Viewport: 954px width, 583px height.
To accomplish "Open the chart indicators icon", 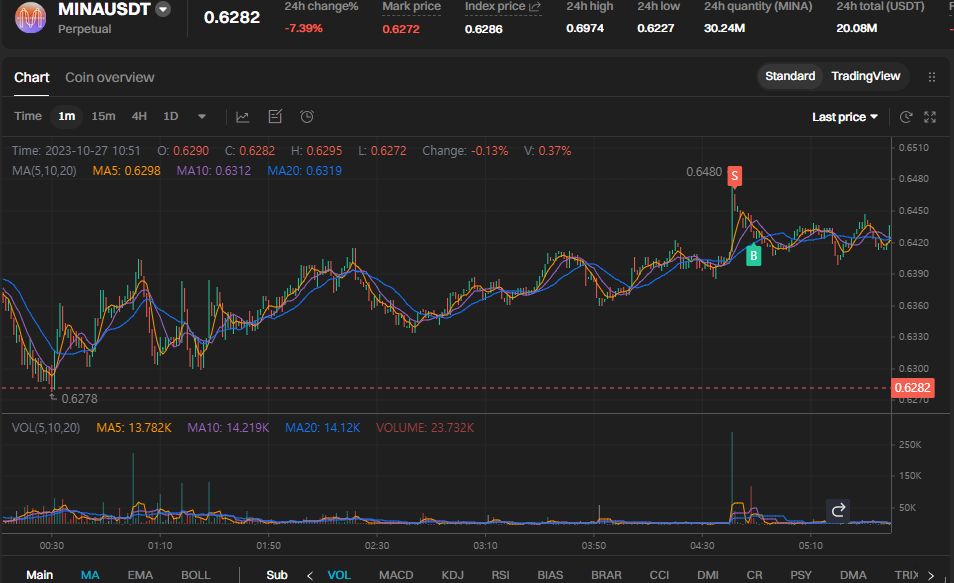I will click(x=242, y=117).
